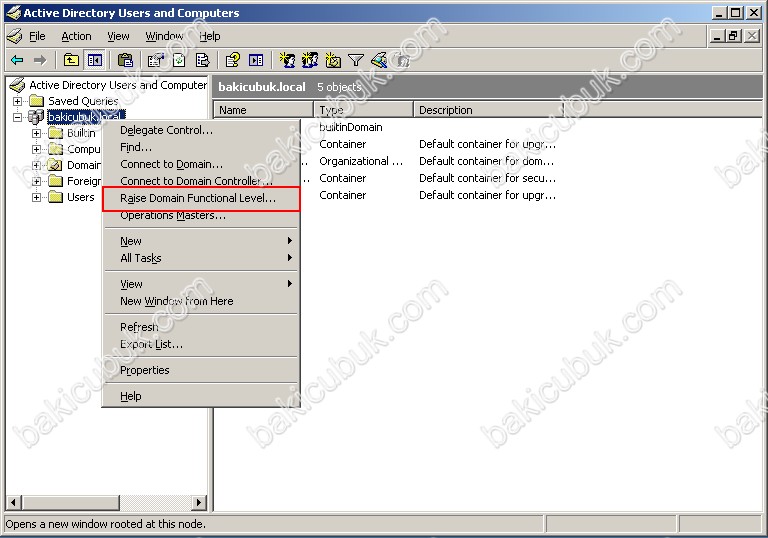Click the Export List toolbar icon

pyautogui.click(x=202, y=60)
